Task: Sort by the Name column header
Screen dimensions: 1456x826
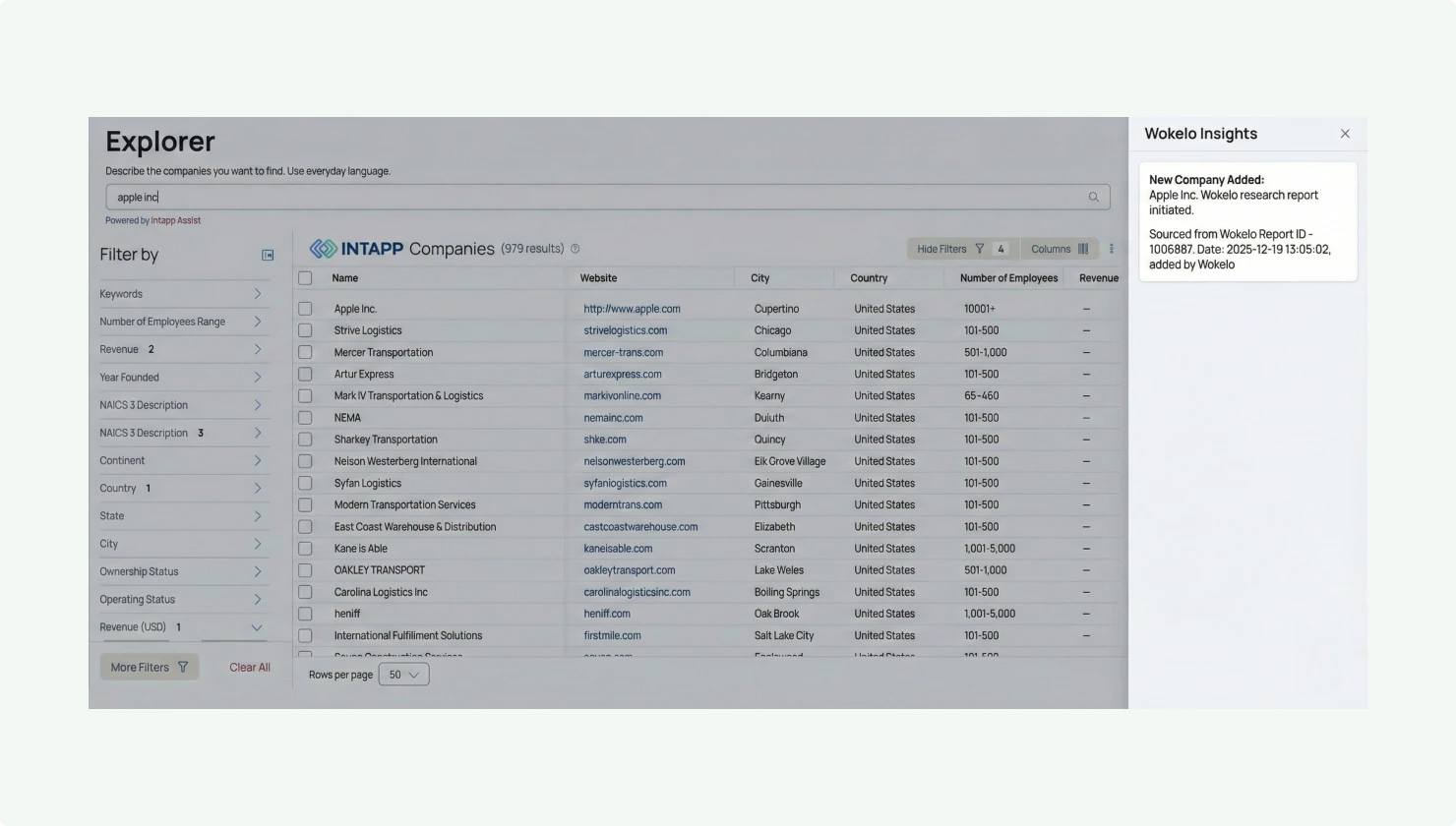Action: tap(345, 278)
